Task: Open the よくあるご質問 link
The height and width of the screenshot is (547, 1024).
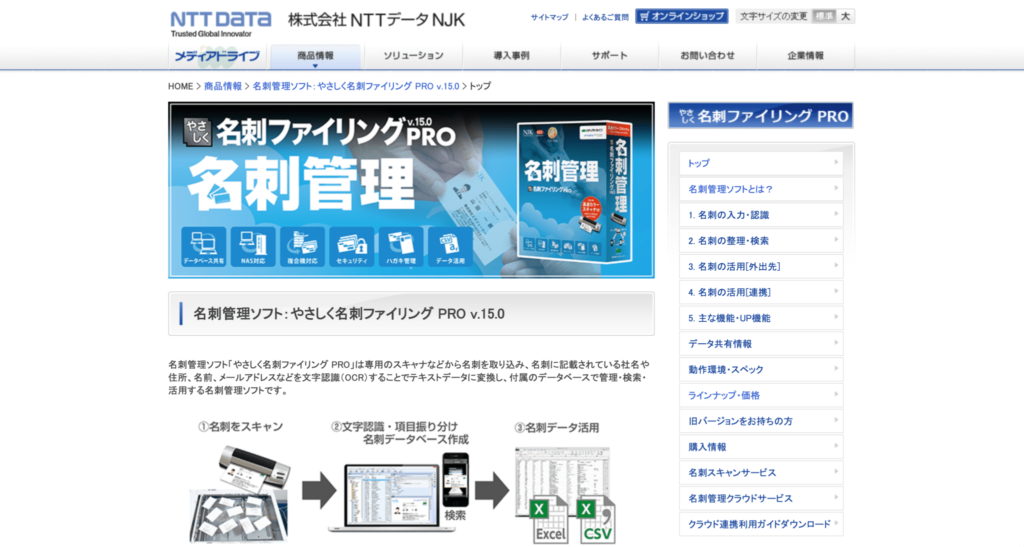Action: pyautogui.click(x=605, y=18)
